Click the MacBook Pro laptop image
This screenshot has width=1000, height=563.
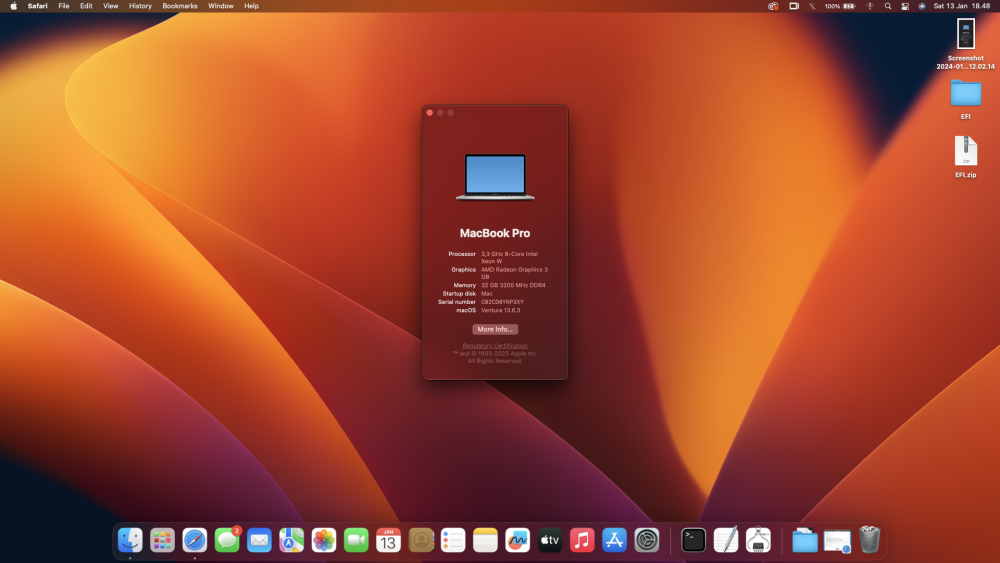click(495, 177)
